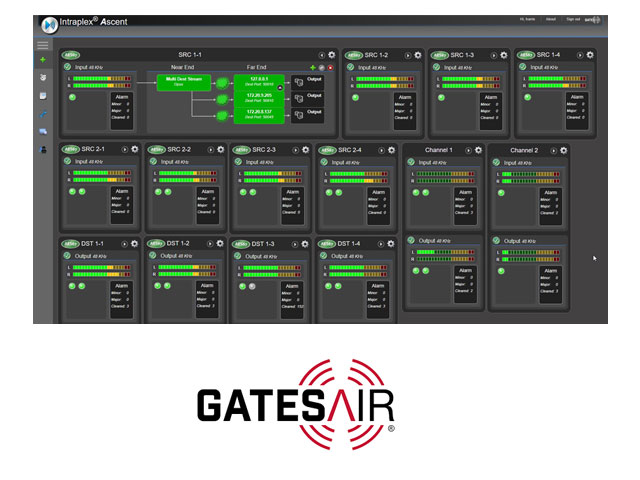Click the SRC 1-1 left channel level meter
Screen dimensions: 640x480
tap(102, 78)
